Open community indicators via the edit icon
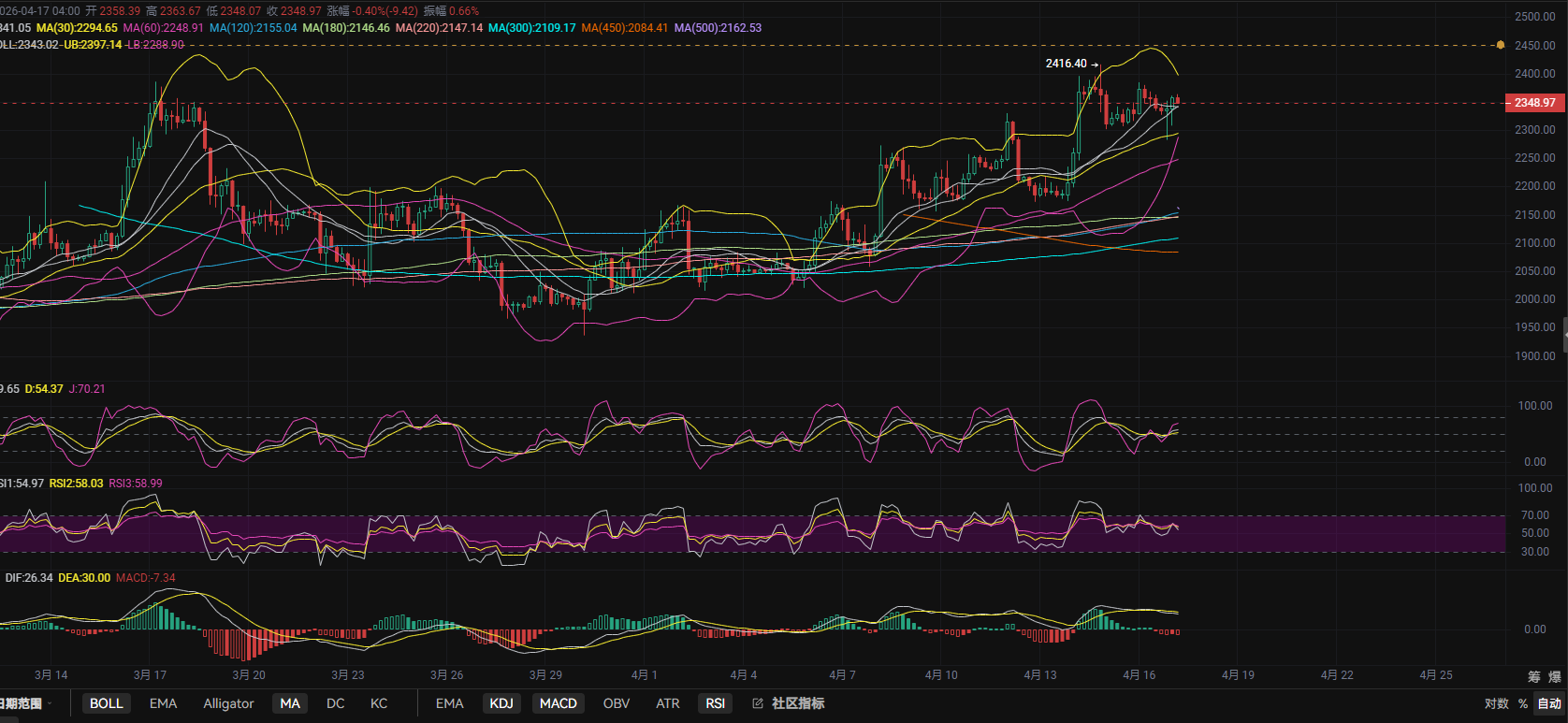The height and width of the screenshot is (723, 1568). point(758,703)
